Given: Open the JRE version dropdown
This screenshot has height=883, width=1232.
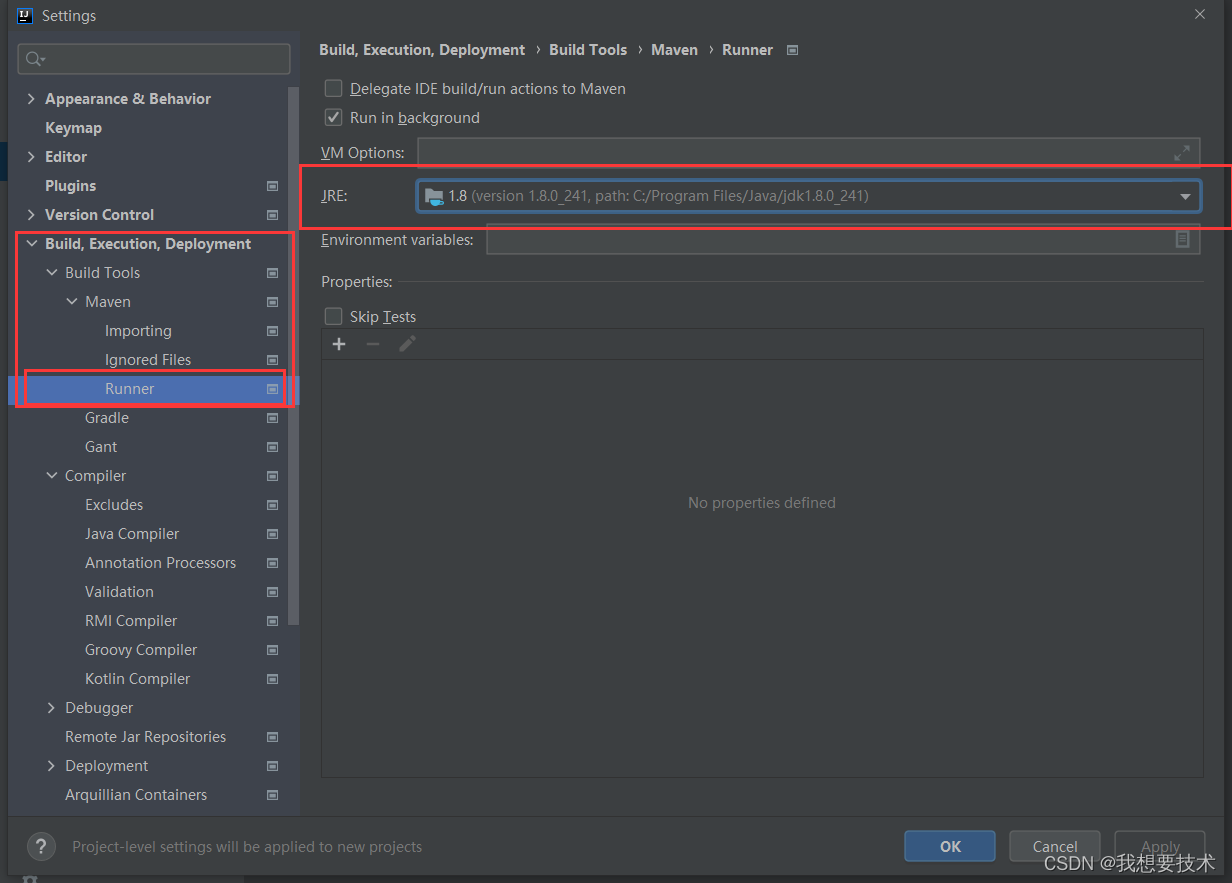Looking at the screenshot, I should pyautogui.click(x=1185, y=197).
